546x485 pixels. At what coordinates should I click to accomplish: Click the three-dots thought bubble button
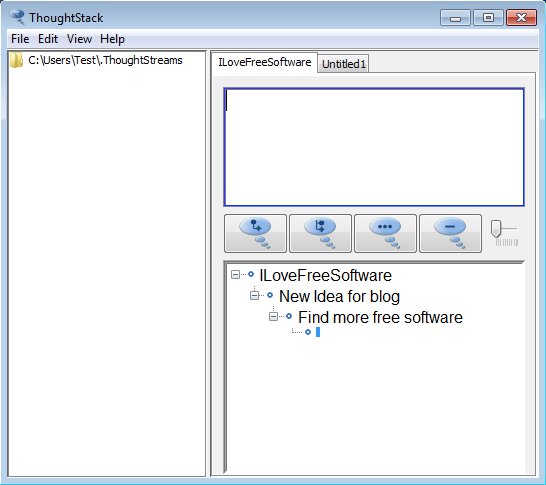[385, 233]
